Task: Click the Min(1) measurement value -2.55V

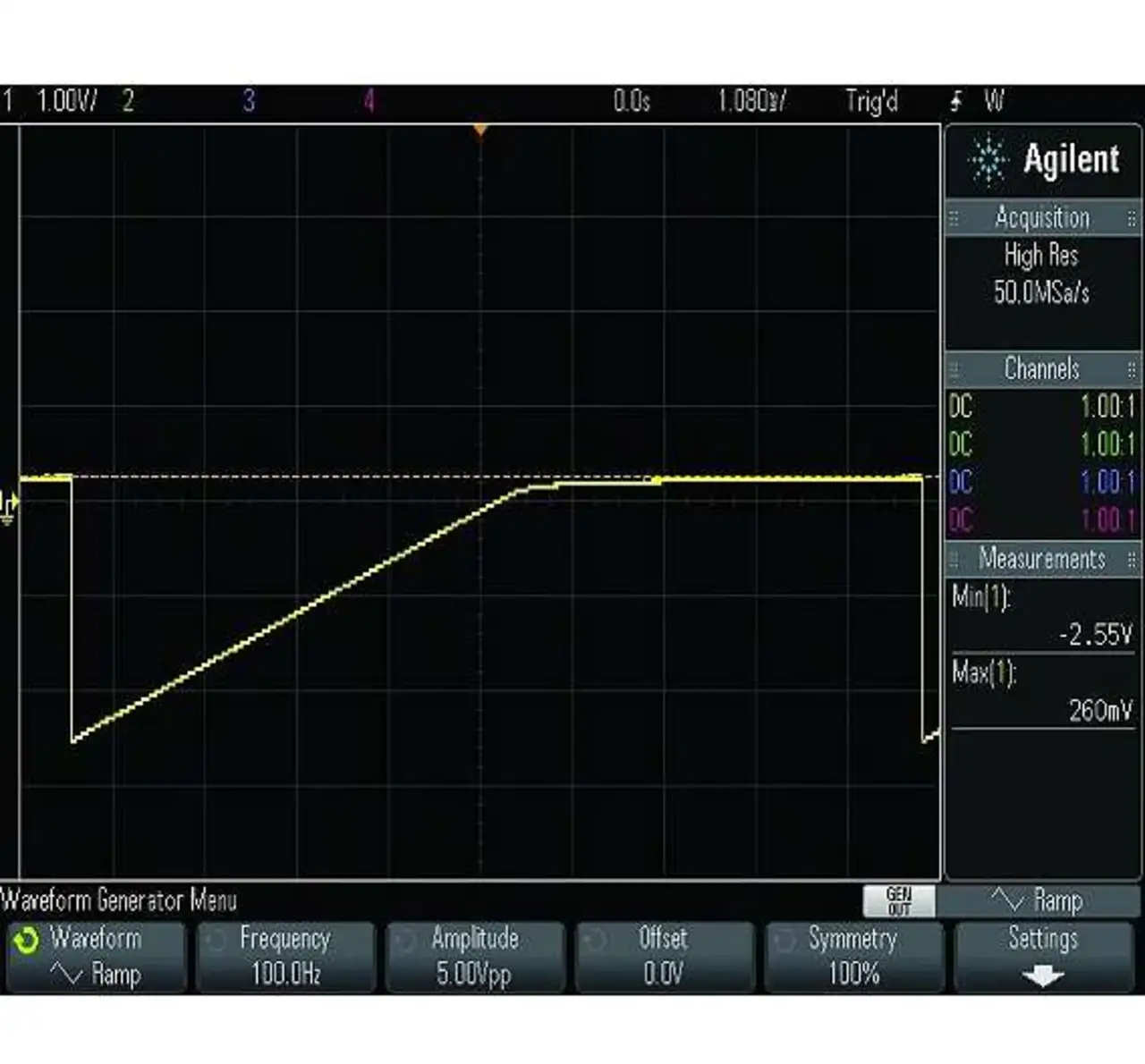Action: click(x=1095, y=635)
